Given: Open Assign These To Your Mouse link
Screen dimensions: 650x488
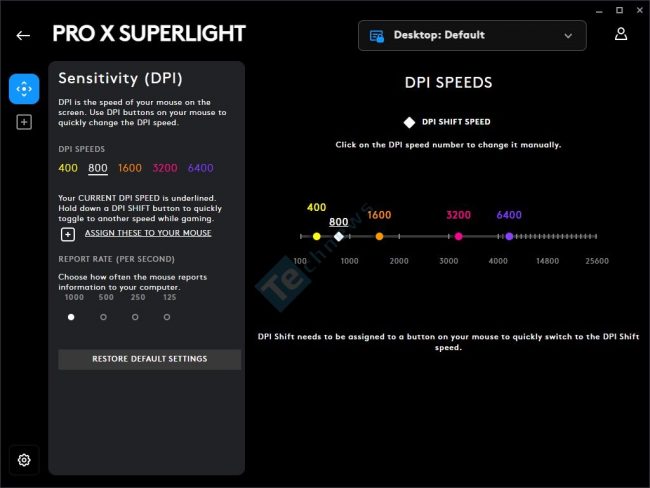Looking at the screenshot, I should 148,233.
